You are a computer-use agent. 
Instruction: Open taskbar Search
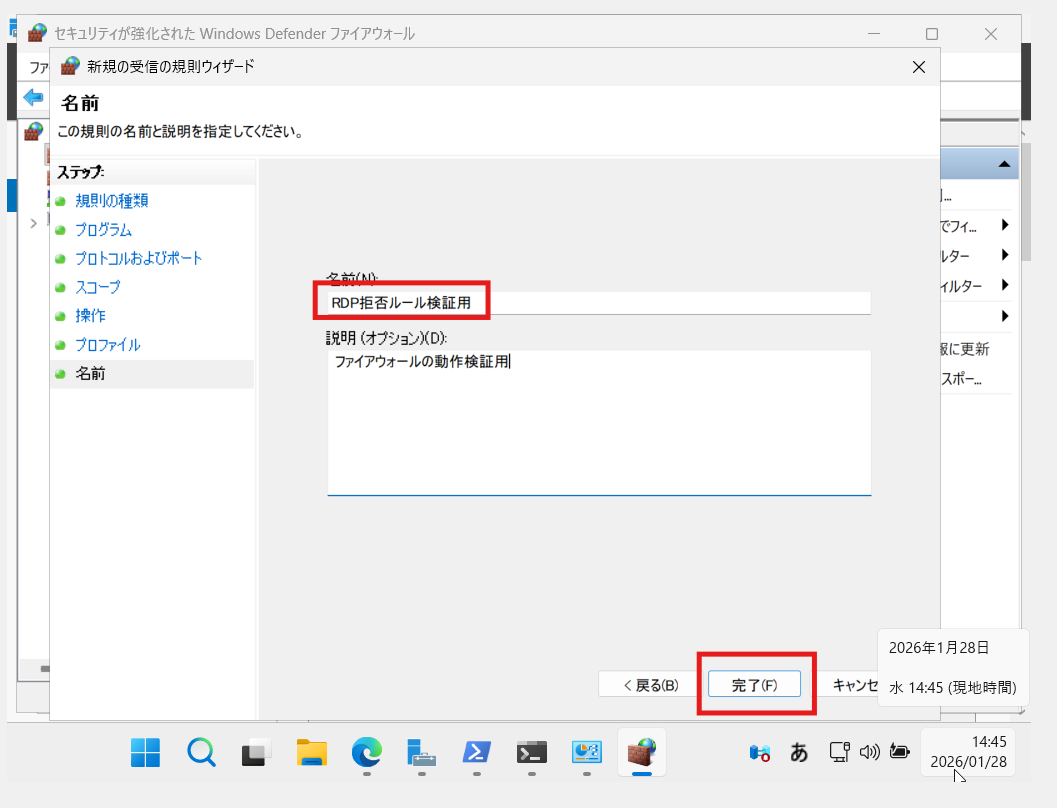click(x=201, y=752)
